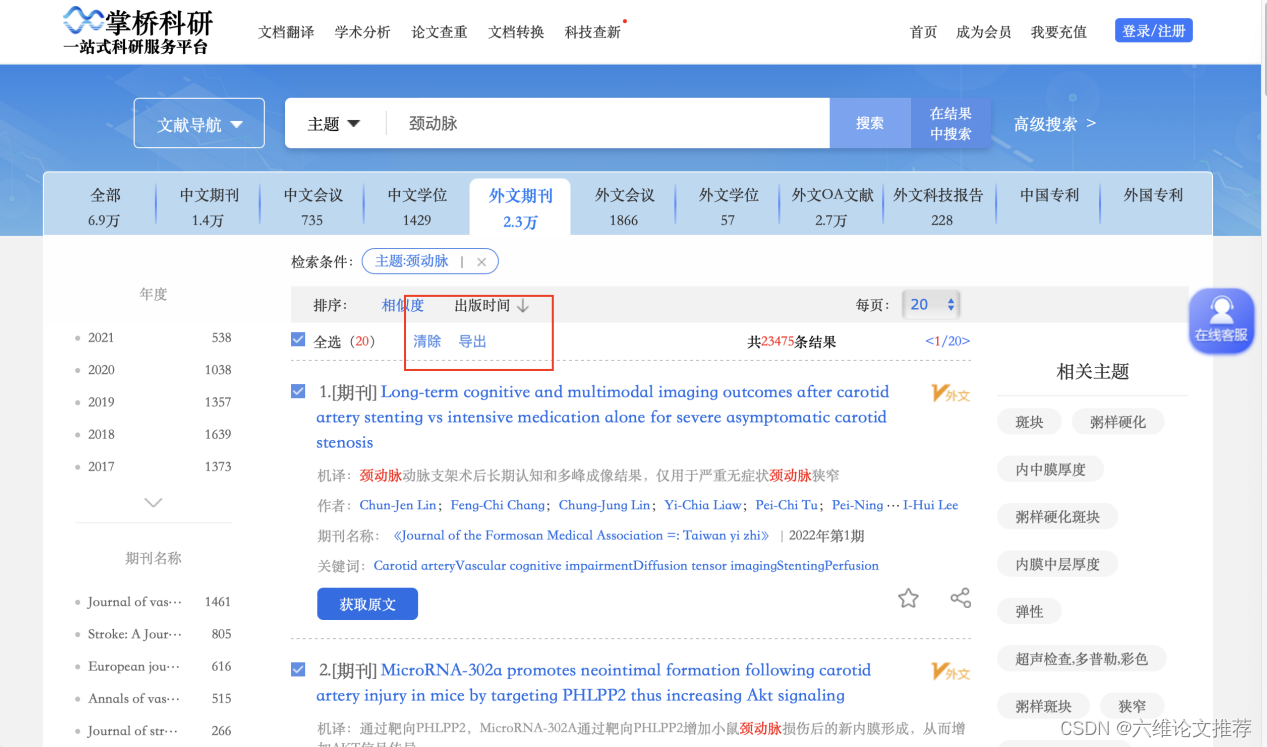This screenshot has width=1267, height=747.
Task: Switch to the 中国专利 tab
Action: [x=1049, y=195]
